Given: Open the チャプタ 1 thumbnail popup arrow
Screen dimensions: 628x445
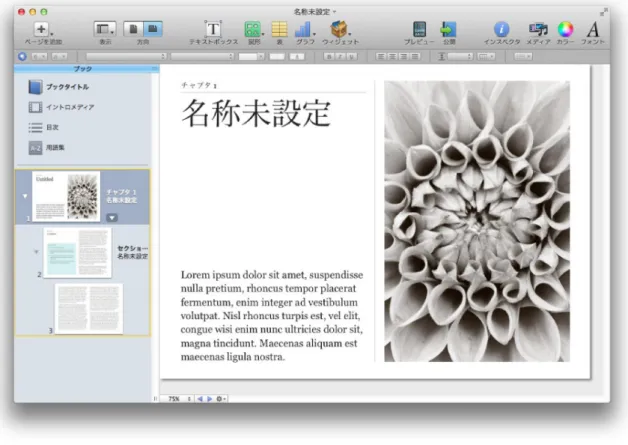Looking at the screenshot, I should (x=112, y=218).
